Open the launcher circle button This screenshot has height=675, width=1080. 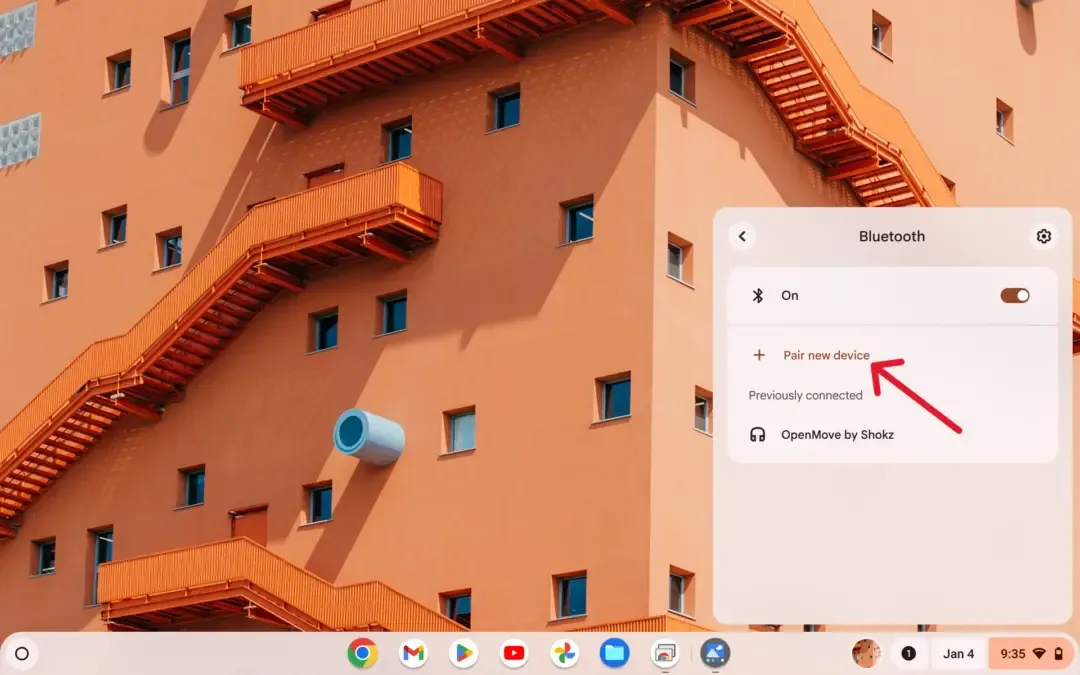click(x=22, y=654)
